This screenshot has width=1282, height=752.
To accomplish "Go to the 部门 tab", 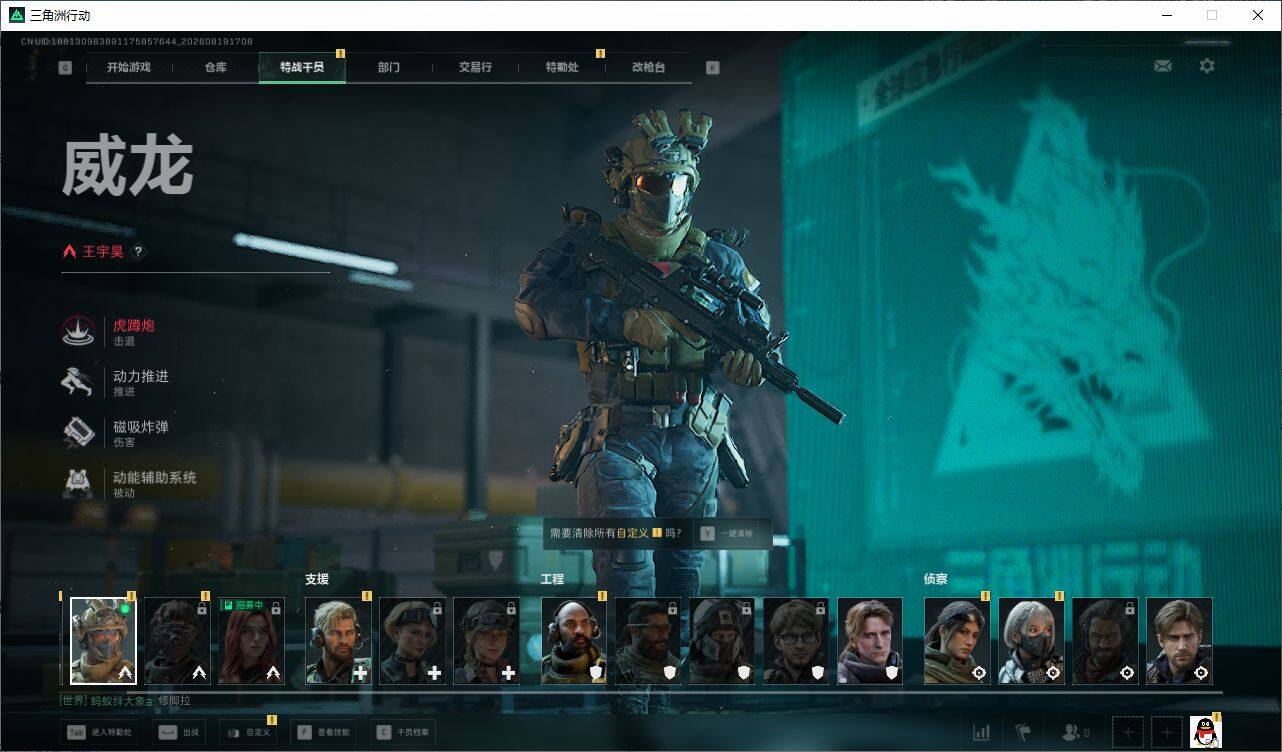I will pyautogui.click(x=389, y=68).
